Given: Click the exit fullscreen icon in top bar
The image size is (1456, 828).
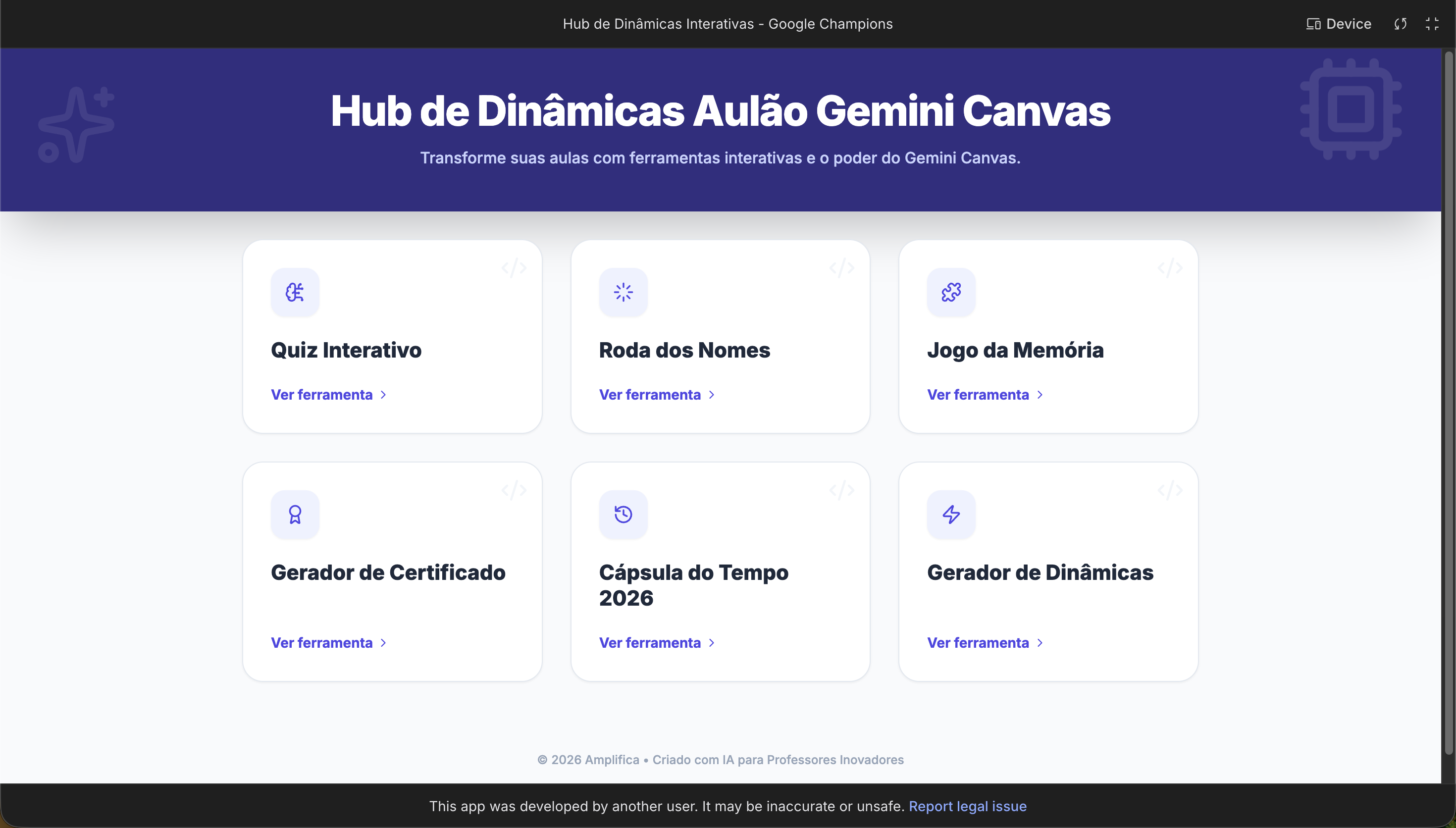Looking at the screenshot, I should [1432, 24].
